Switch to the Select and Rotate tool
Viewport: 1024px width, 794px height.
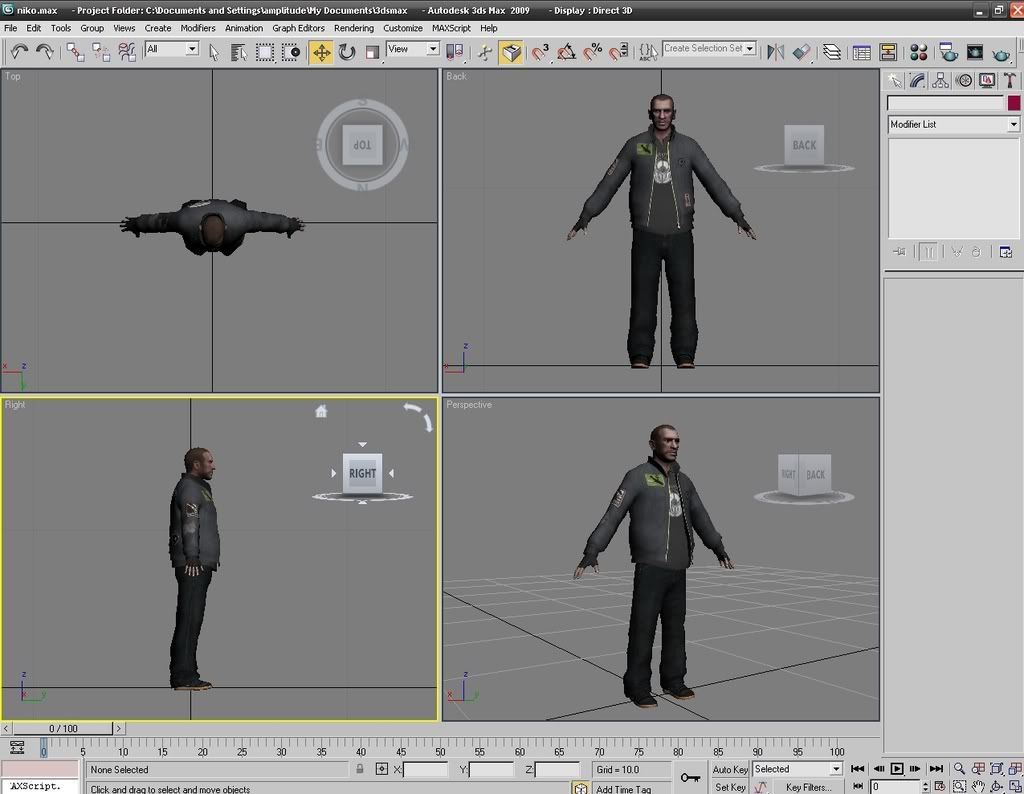[x=347, y=52]
